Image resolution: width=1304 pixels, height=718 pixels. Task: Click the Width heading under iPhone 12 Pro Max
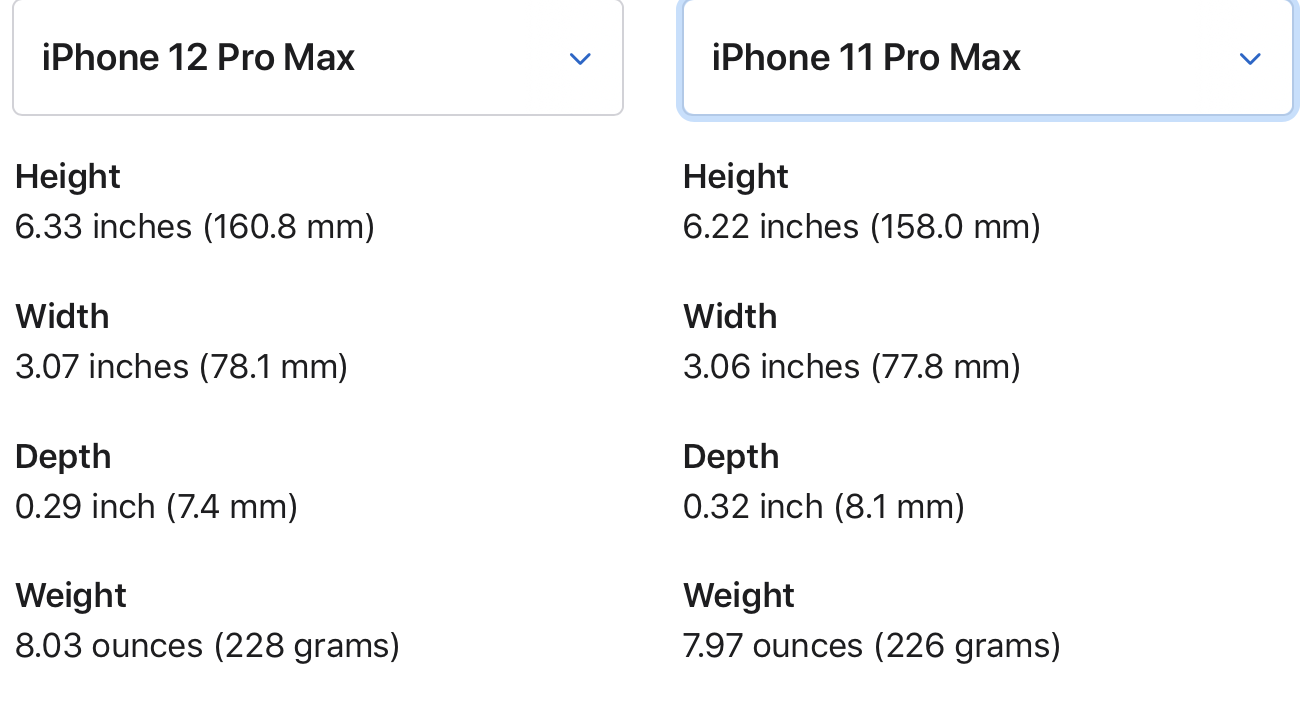click(x=62, y=317)
